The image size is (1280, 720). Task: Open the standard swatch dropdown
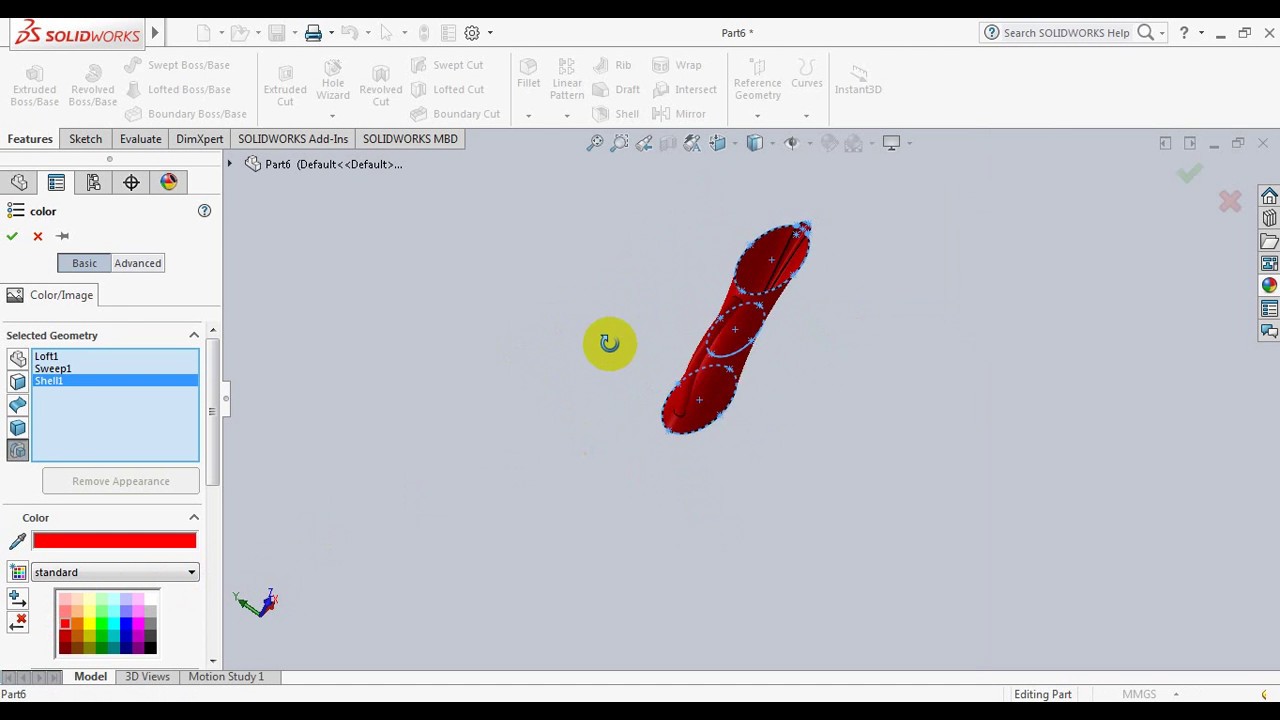[115, 572]
